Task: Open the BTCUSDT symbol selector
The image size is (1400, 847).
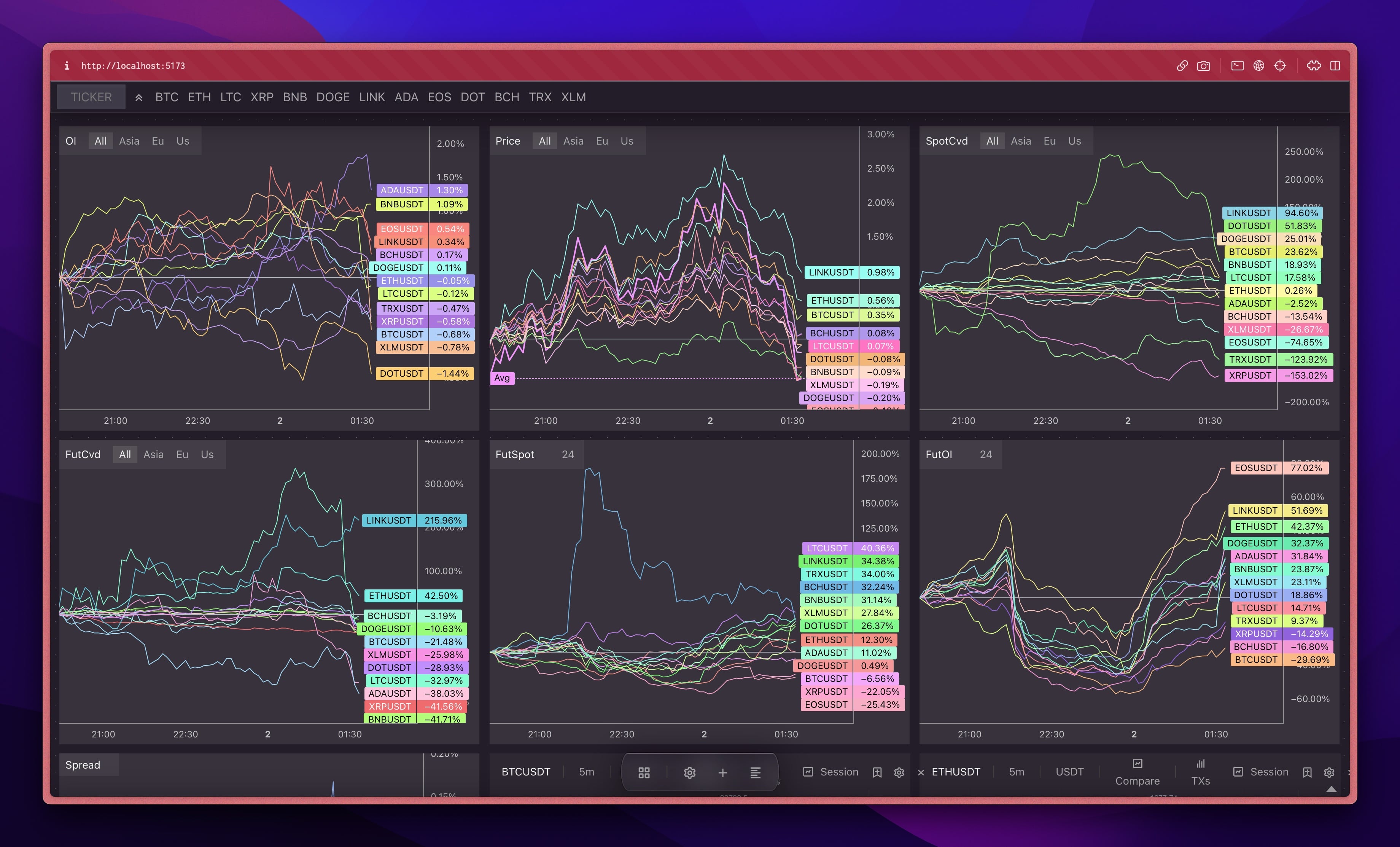Action: [525, 772]
